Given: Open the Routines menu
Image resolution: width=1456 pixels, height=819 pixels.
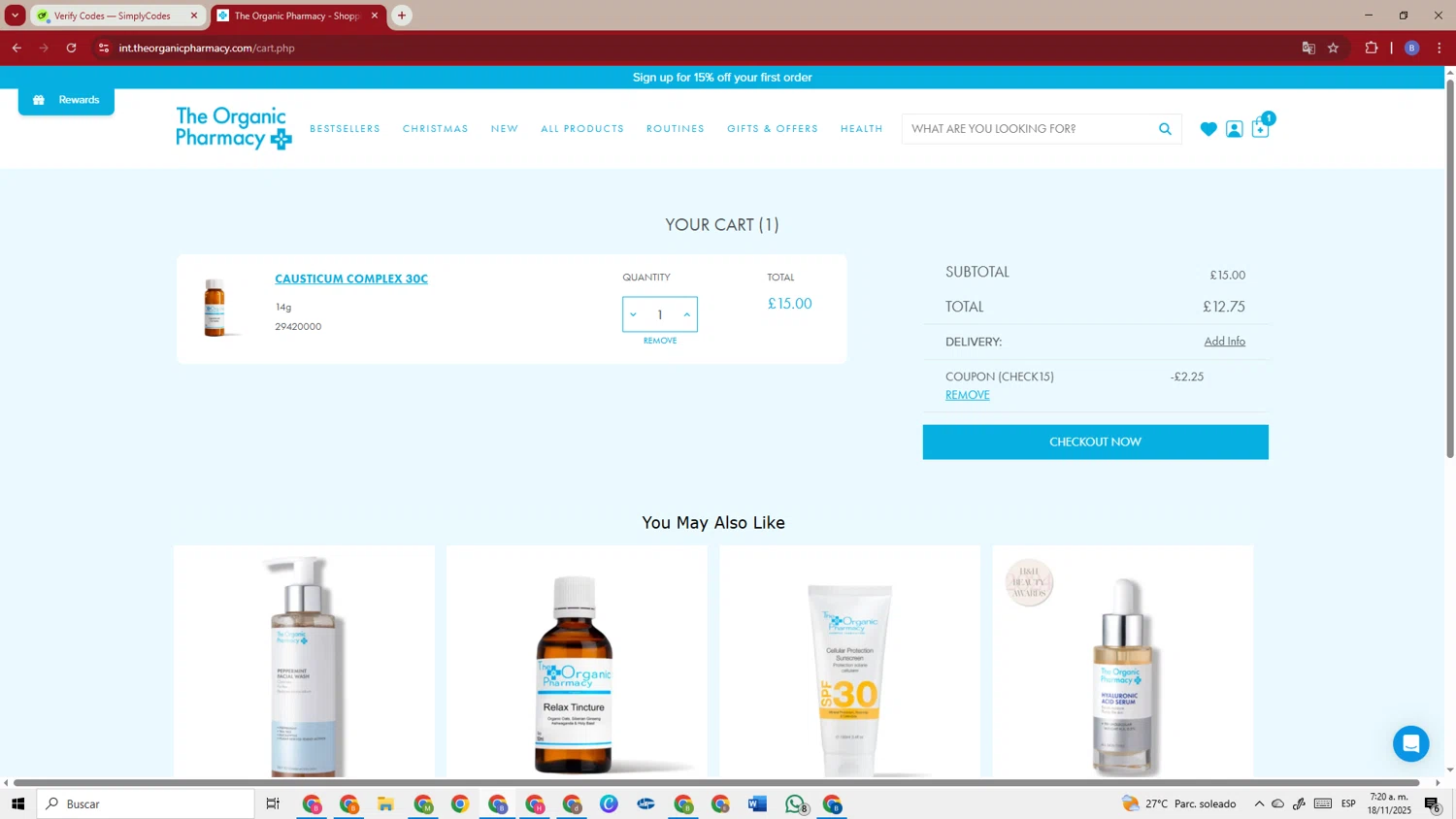Looking at the screenshot, I should pyautogui.click(x=676, y=129).
